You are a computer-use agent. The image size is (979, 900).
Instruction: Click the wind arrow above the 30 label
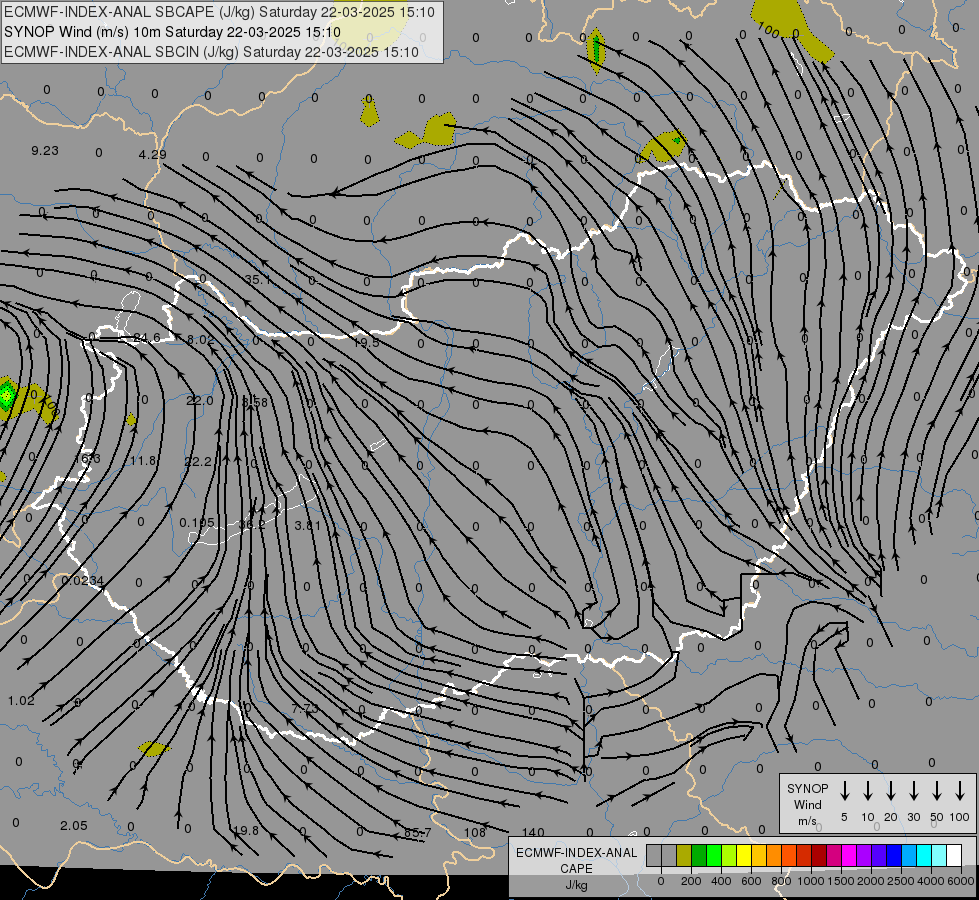click(913, 791)
